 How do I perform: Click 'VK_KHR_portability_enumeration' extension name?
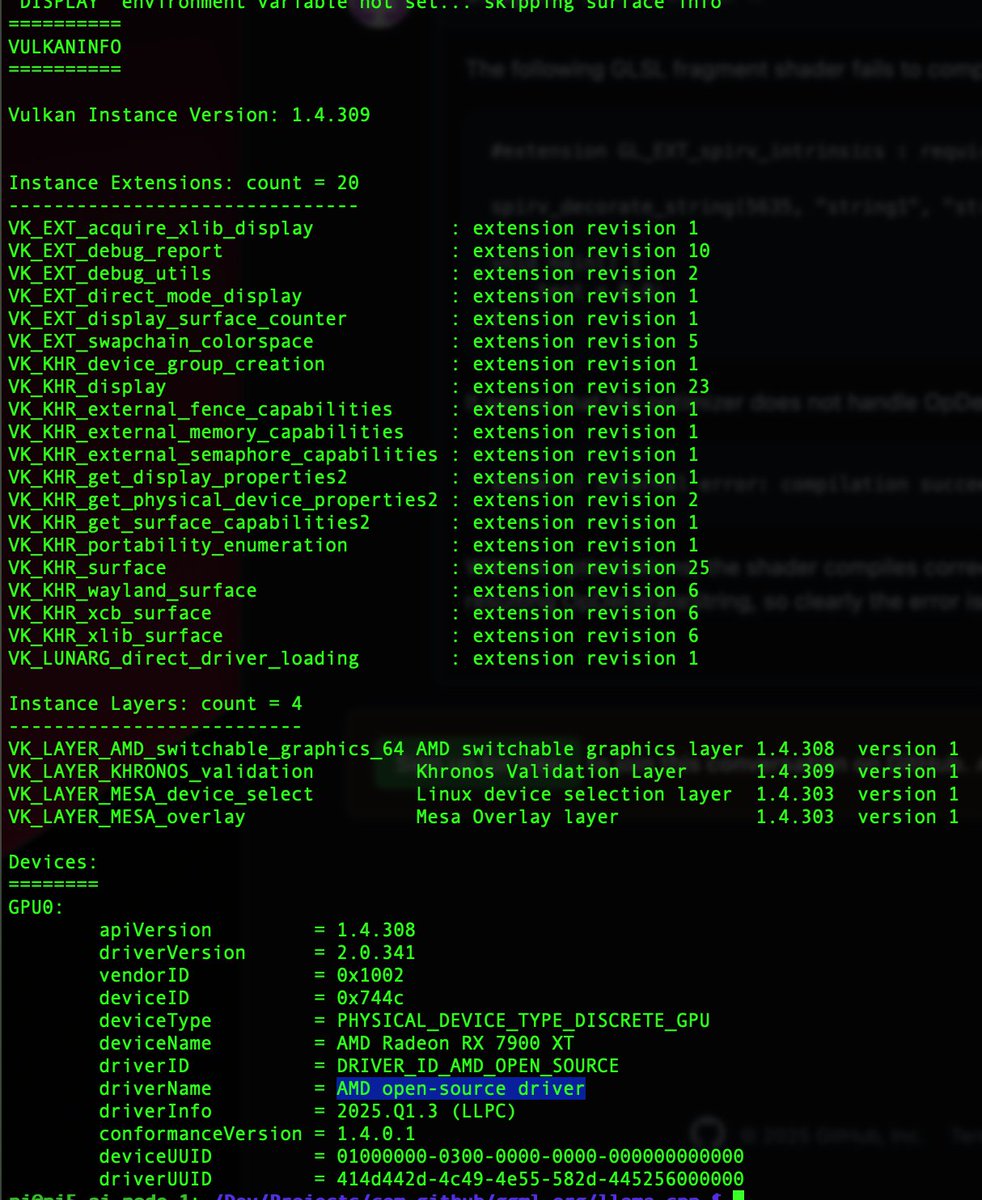click(178, 545)
